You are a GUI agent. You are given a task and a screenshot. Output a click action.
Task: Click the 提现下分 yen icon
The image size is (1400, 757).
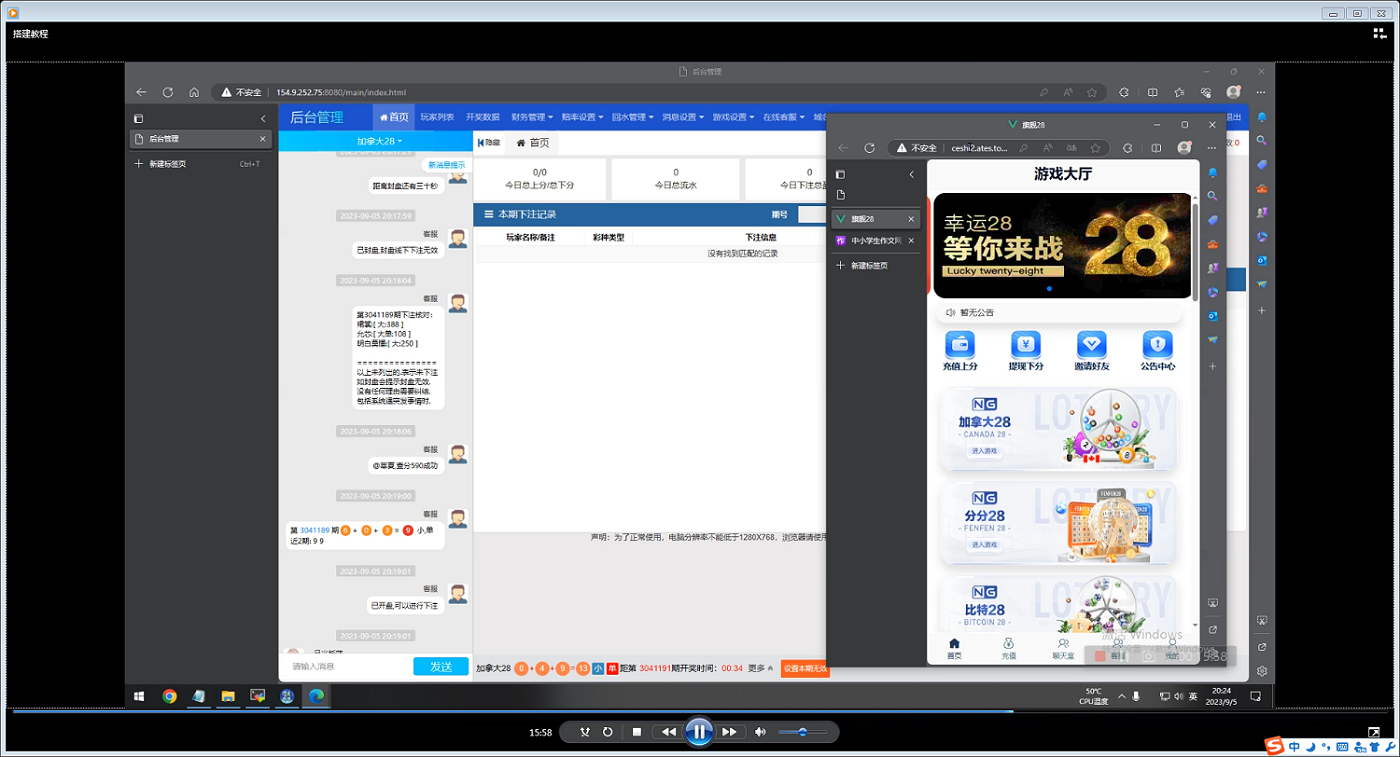pyautogui.click(x=1026, y=345)
